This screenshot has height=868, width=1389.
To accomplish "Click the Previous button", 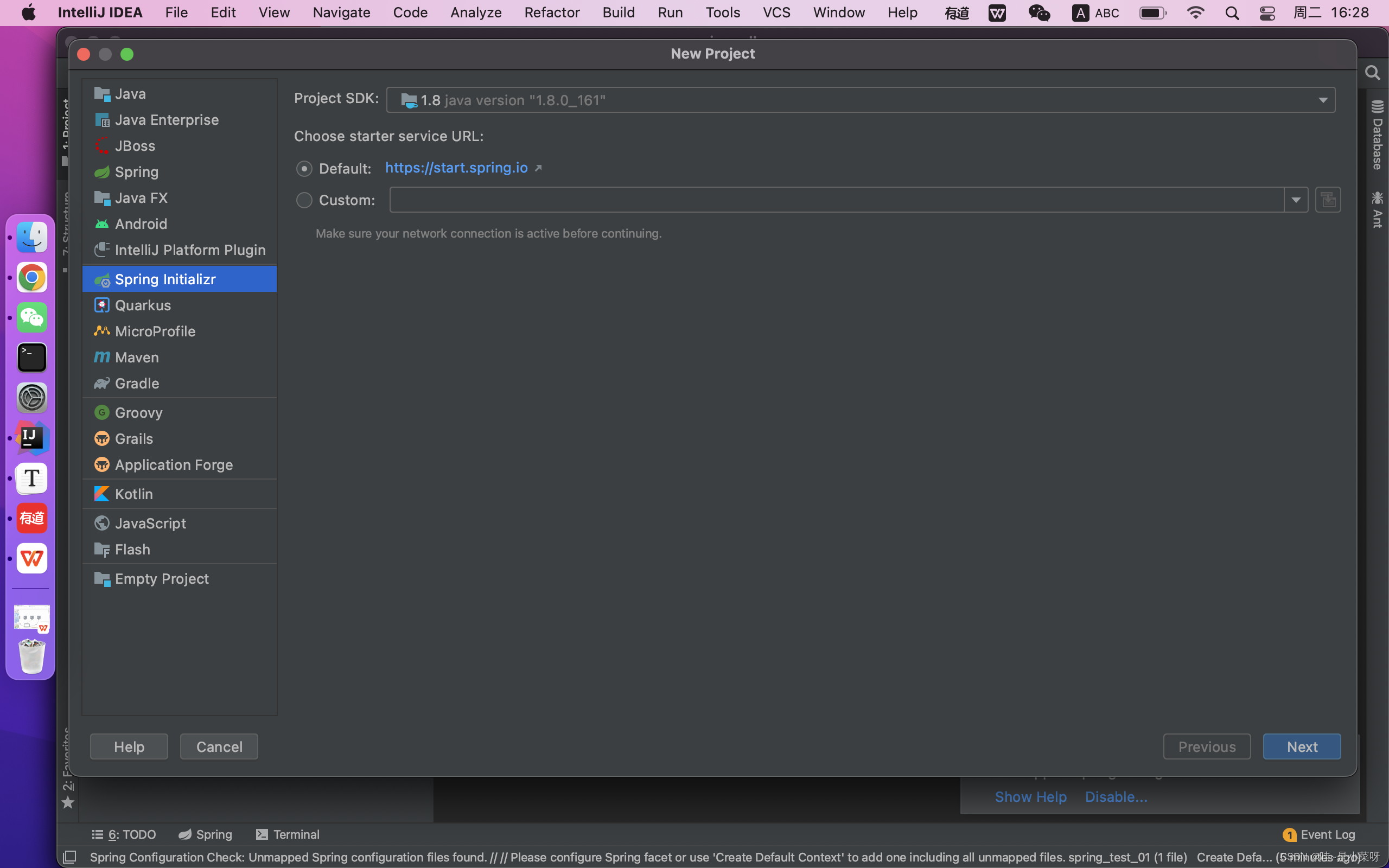I will click(1207, 746).
